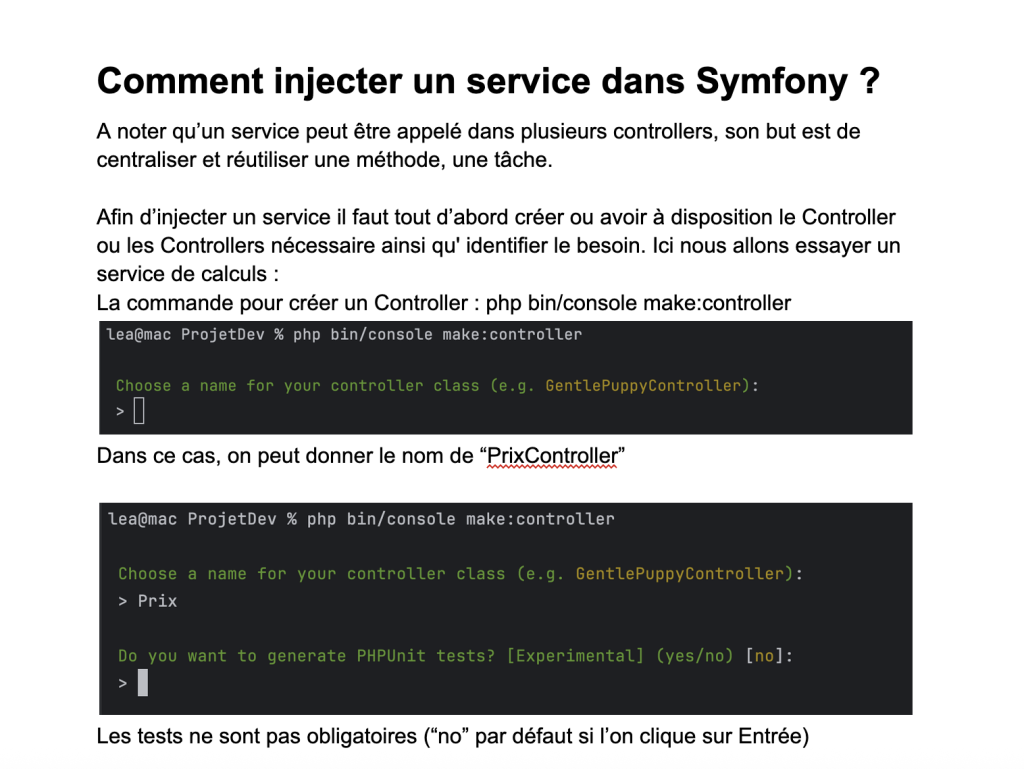
Task: Click the paragraph starting with "A noter qu'un service"
Action: [478, 146]
